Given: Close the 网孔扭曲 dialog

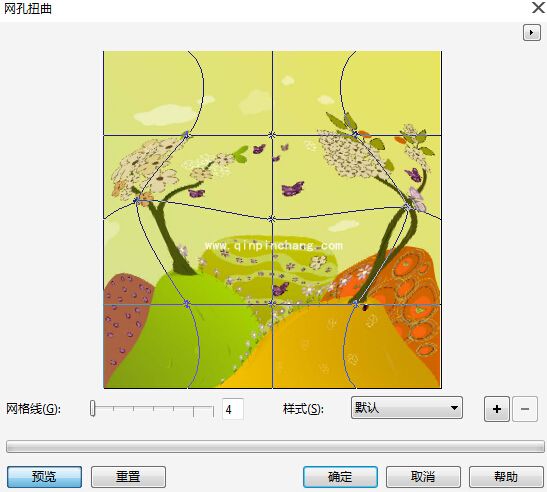Looking at the screenshot, I should pyautogui.click(x=539, y=8).
